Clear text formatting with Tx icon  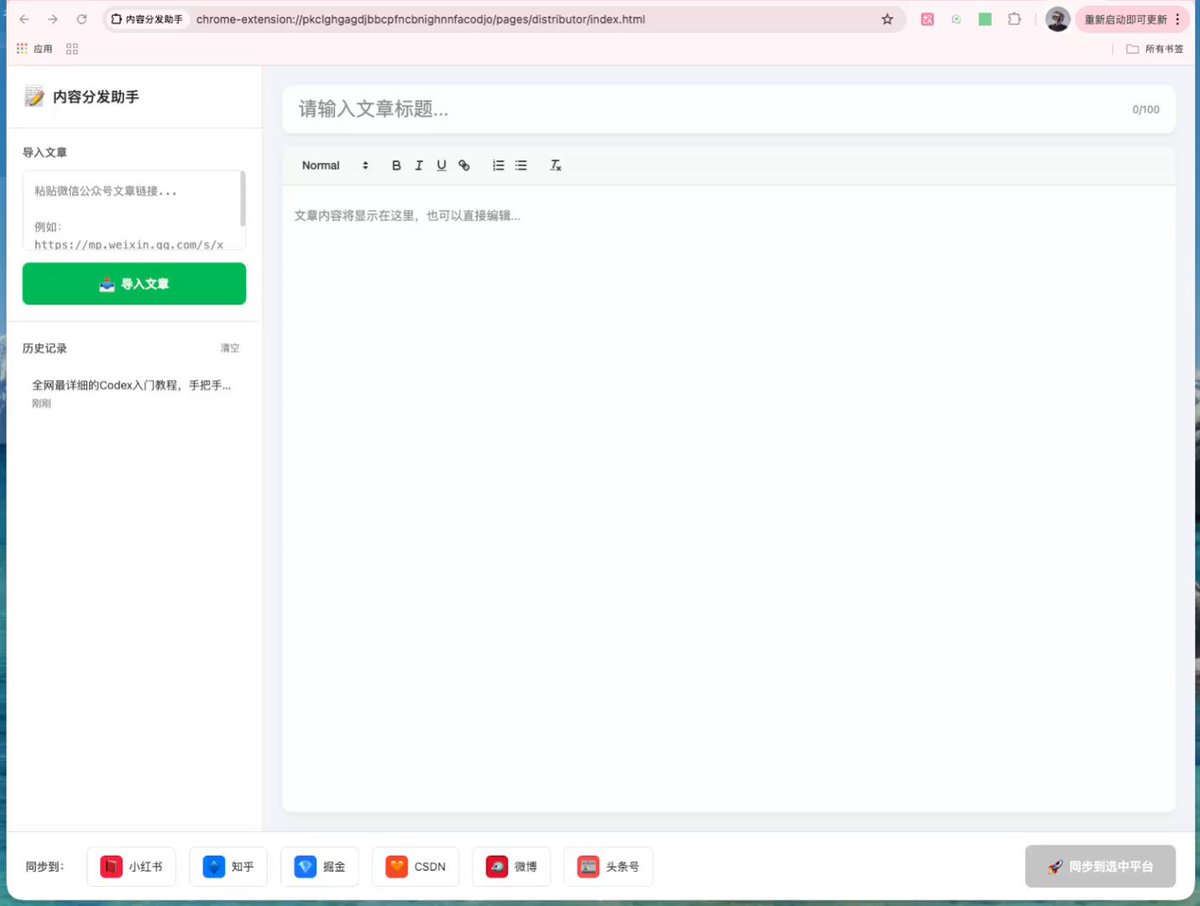(556, 166)
